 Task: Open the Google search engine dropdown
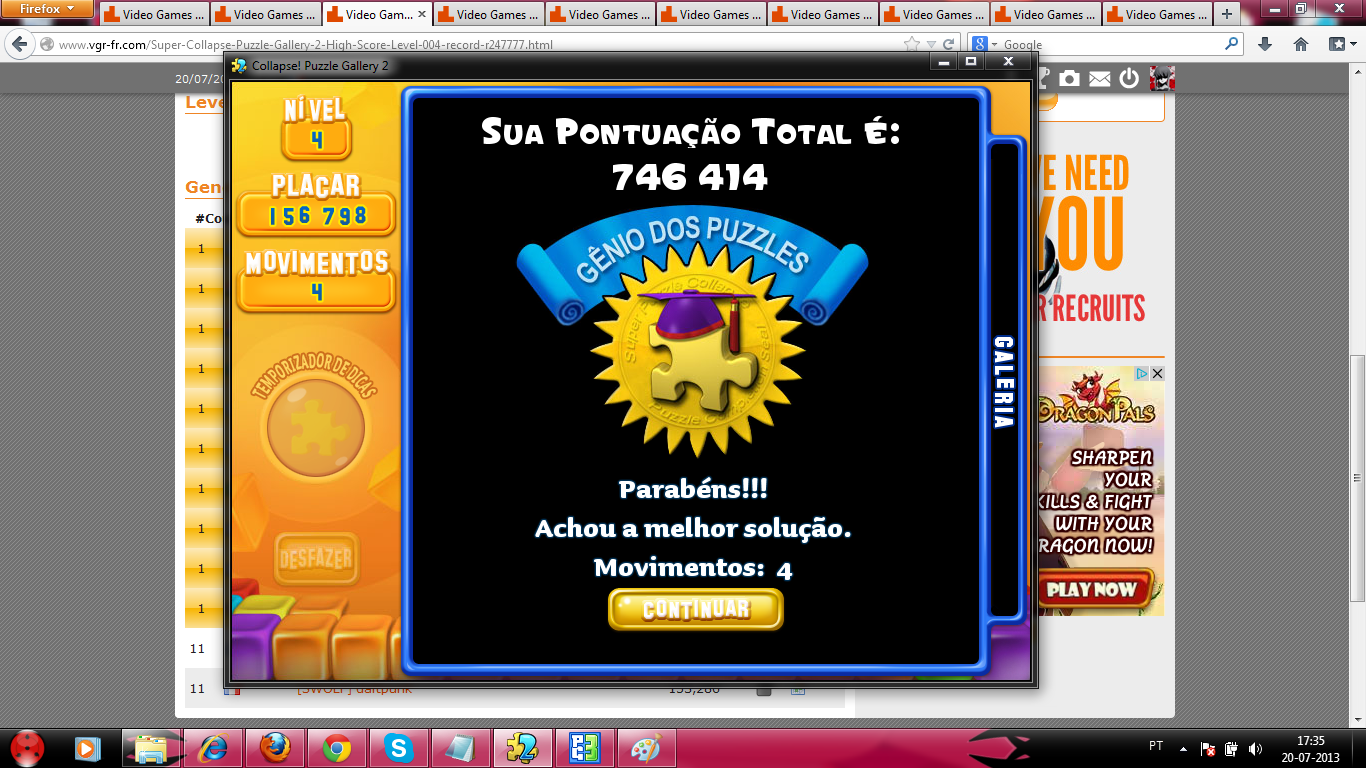(985, 44)
